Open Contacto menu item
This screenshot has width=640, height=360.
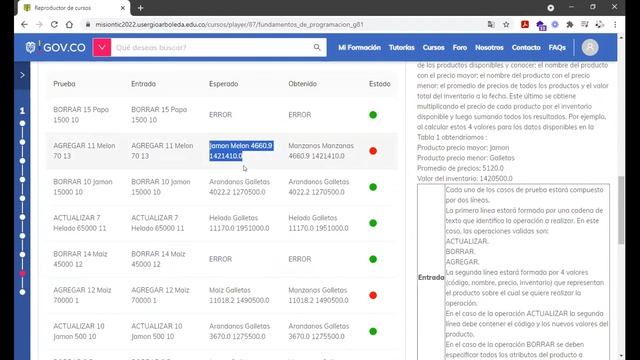click(526, 47)
